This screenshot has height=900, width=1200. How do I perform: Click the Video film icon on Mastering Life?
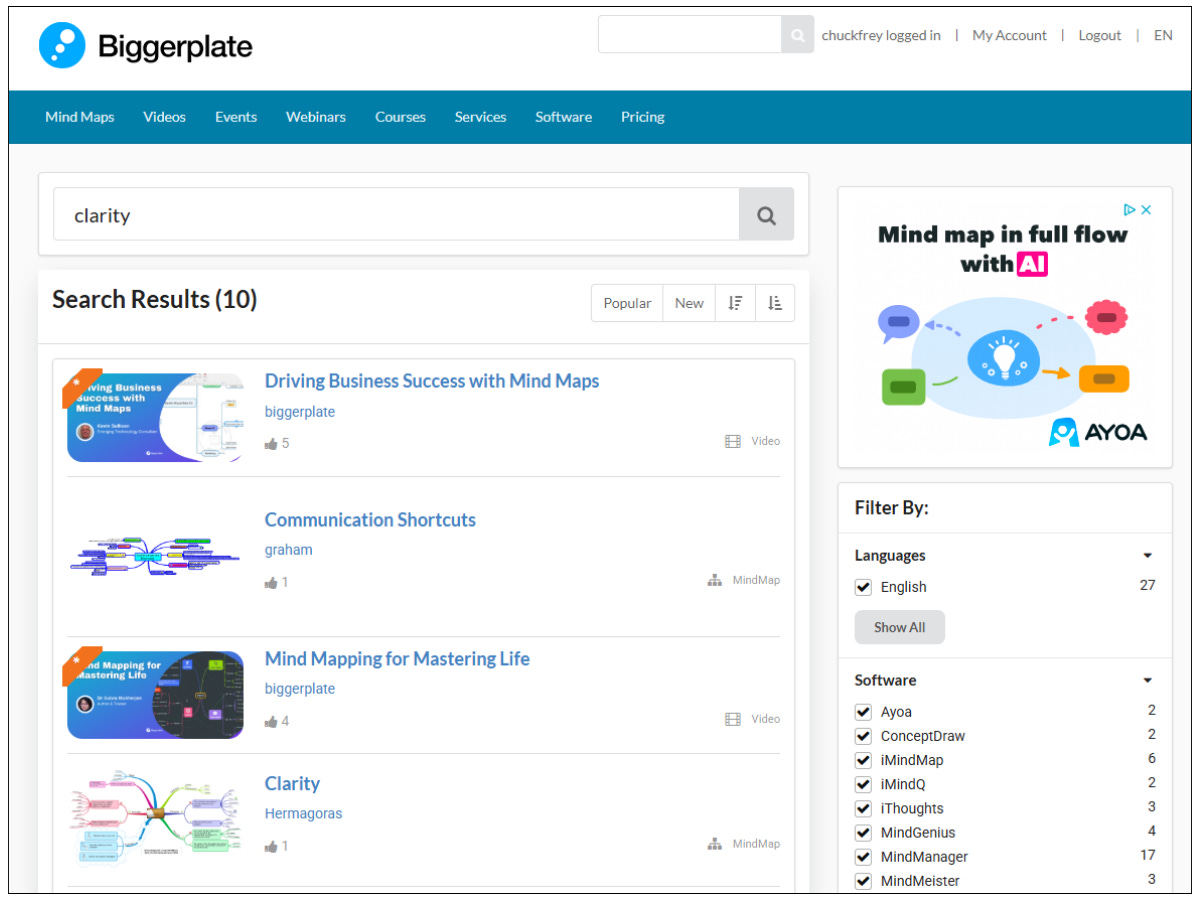(x=733, y=719)
